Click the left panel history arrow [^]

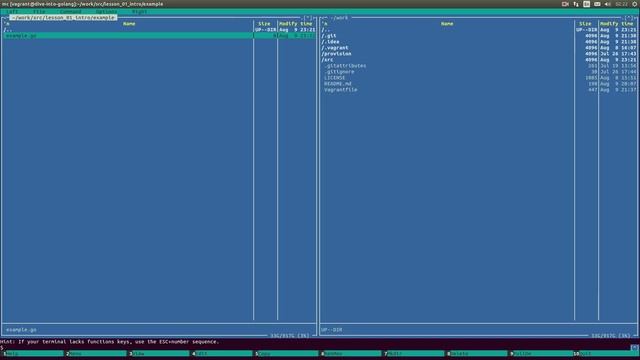coord(309,18)
